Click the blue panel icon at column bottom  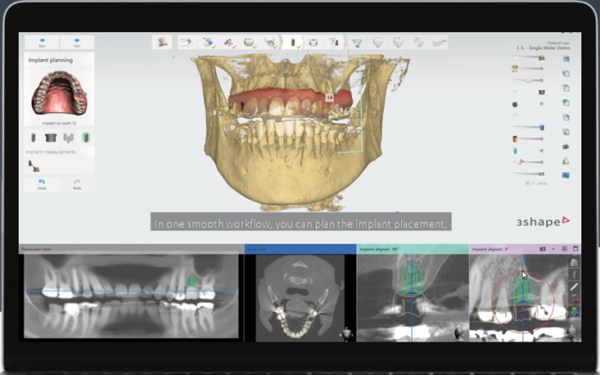tap(566, 176)
